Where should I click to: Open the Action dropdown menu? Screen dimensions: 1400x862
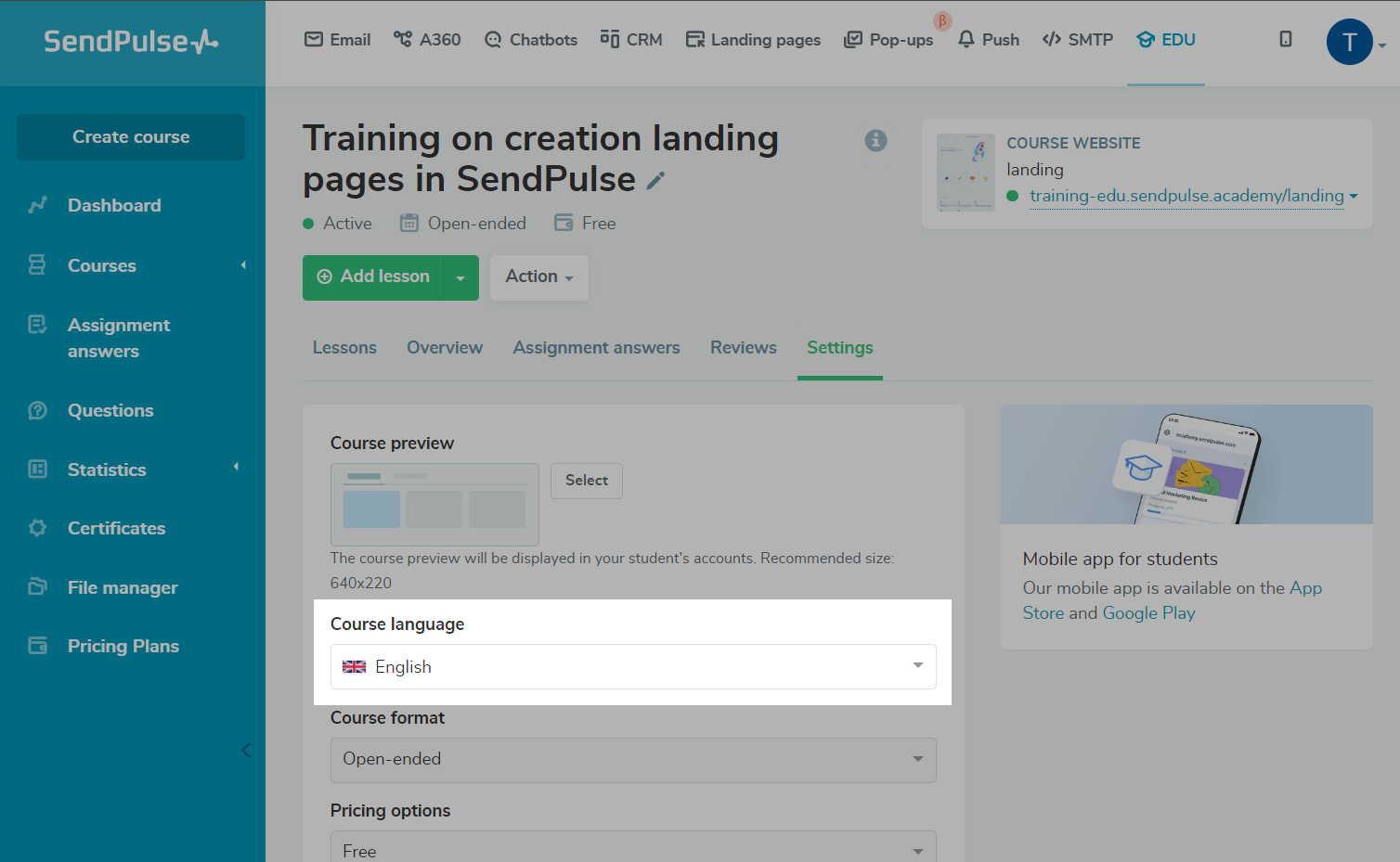click(x=538, y=277)
